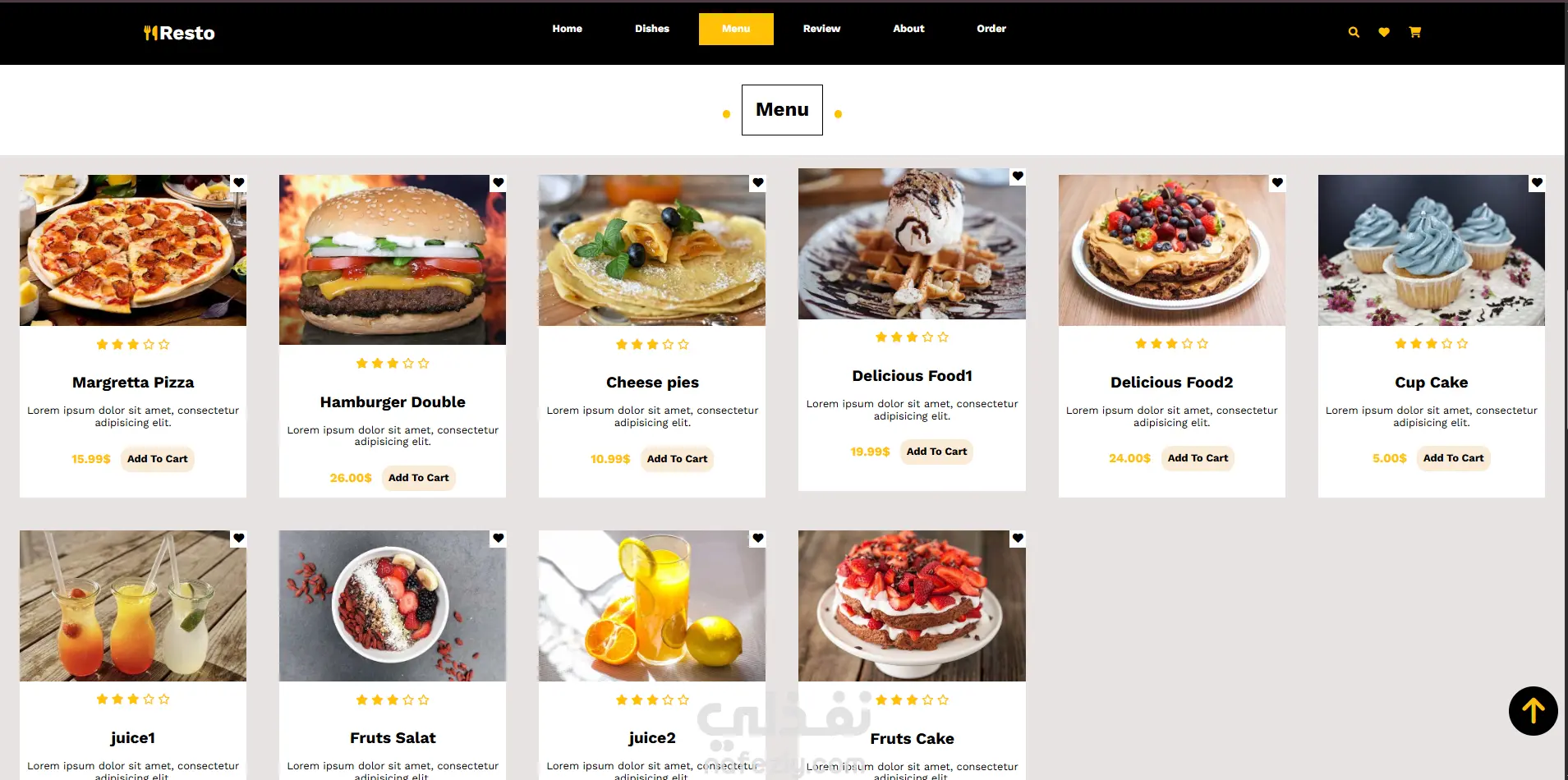Add Delicious Food2 to cart

tap(1198, 458)
